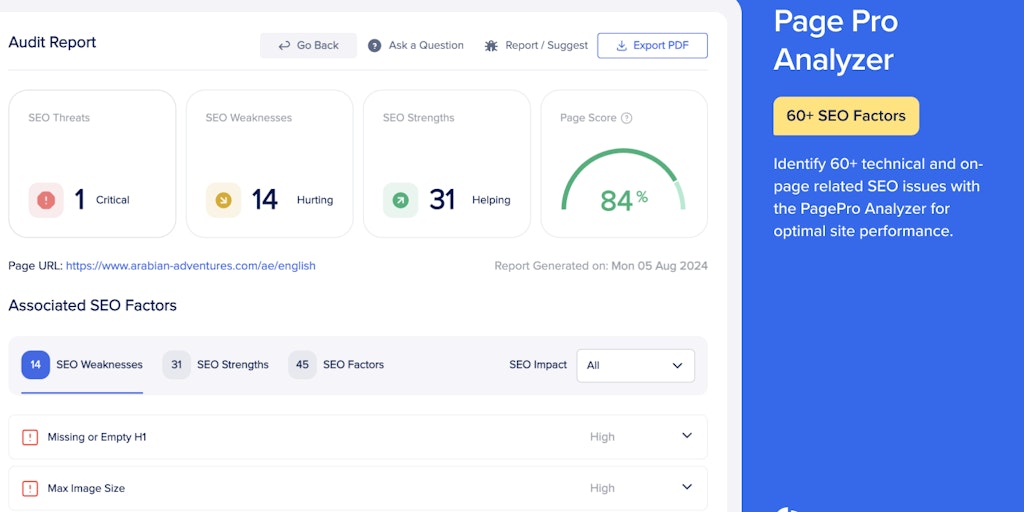The width and height of the screenshot is (1024, 512).
Task: Click the SEO Weaknesses summary card
Action: pyautogui.click(x=270, y=164)
